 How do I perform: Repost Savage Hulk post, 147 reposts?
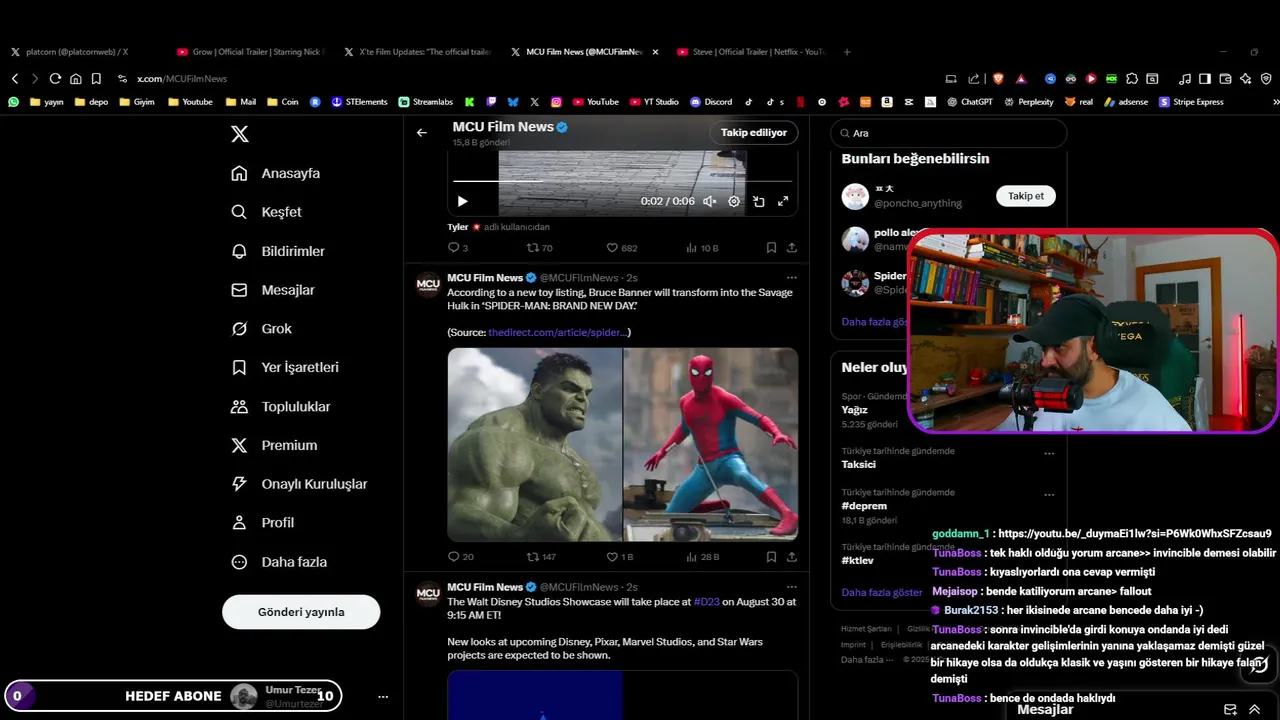coord(541,557)
